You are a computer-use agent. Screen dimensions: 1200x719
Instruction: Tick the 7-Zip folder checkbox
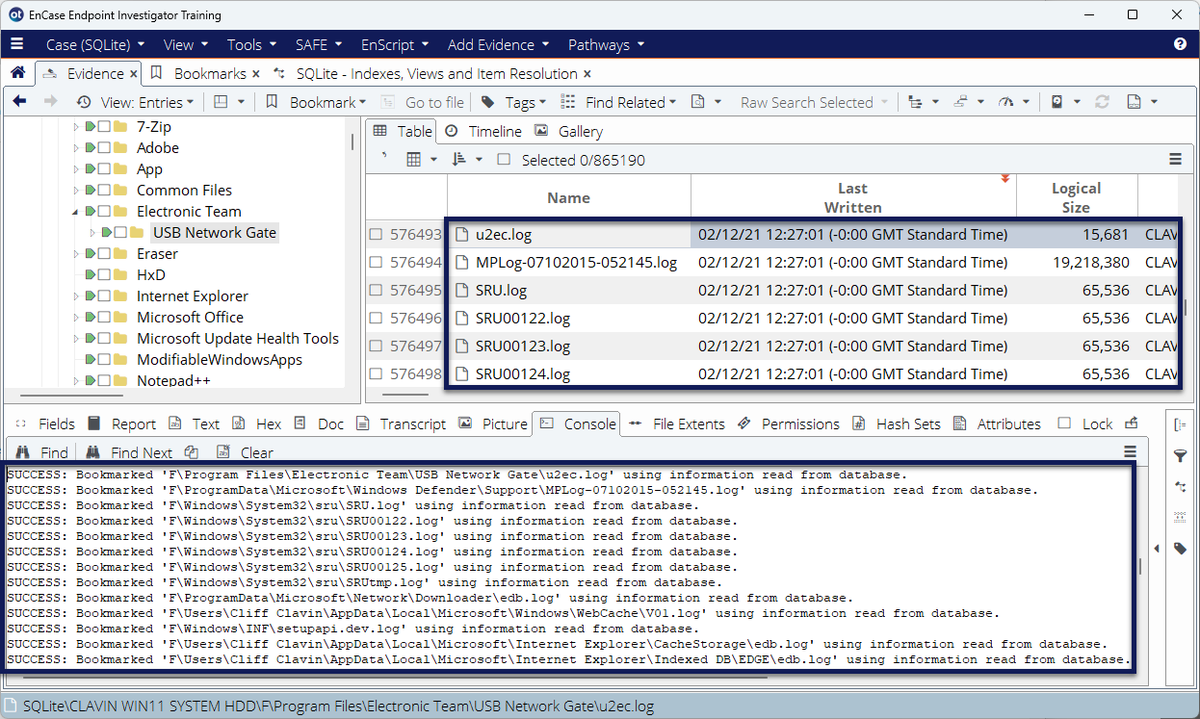tap(103, 127)
